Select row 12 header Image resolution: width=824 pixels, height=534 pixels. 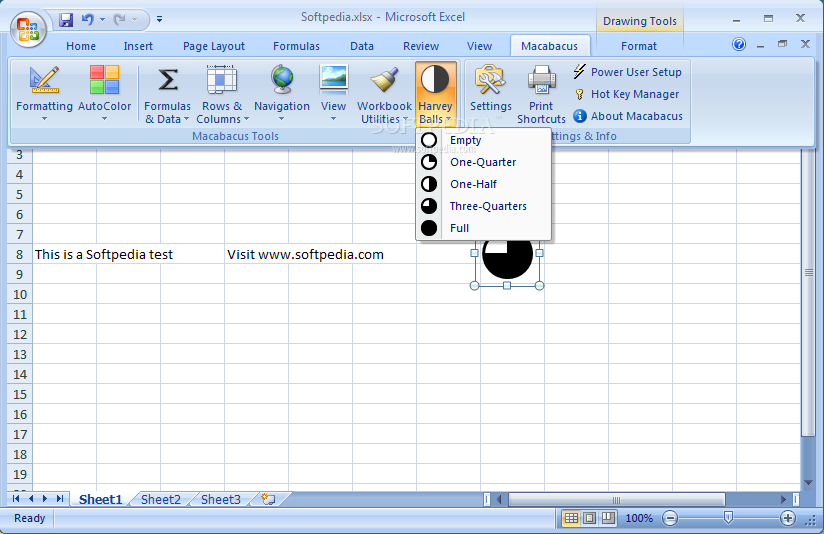(x=19, y=334)
